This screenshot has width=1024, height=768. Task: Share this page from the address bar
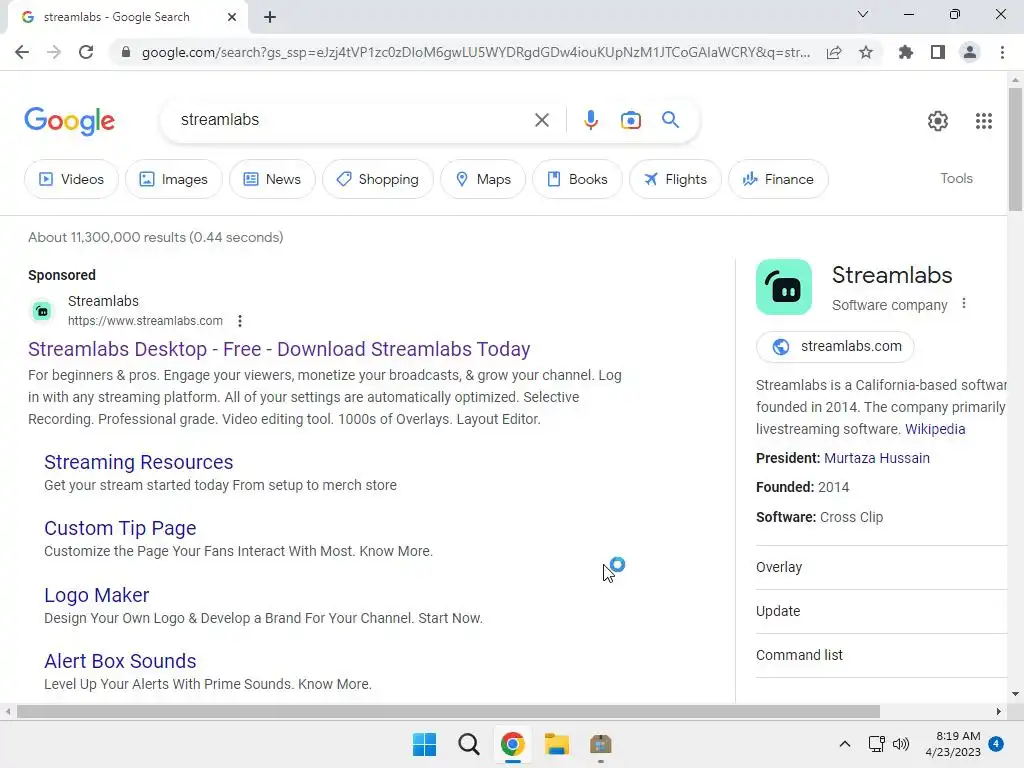pyautogui.click(x=834, y=52)
